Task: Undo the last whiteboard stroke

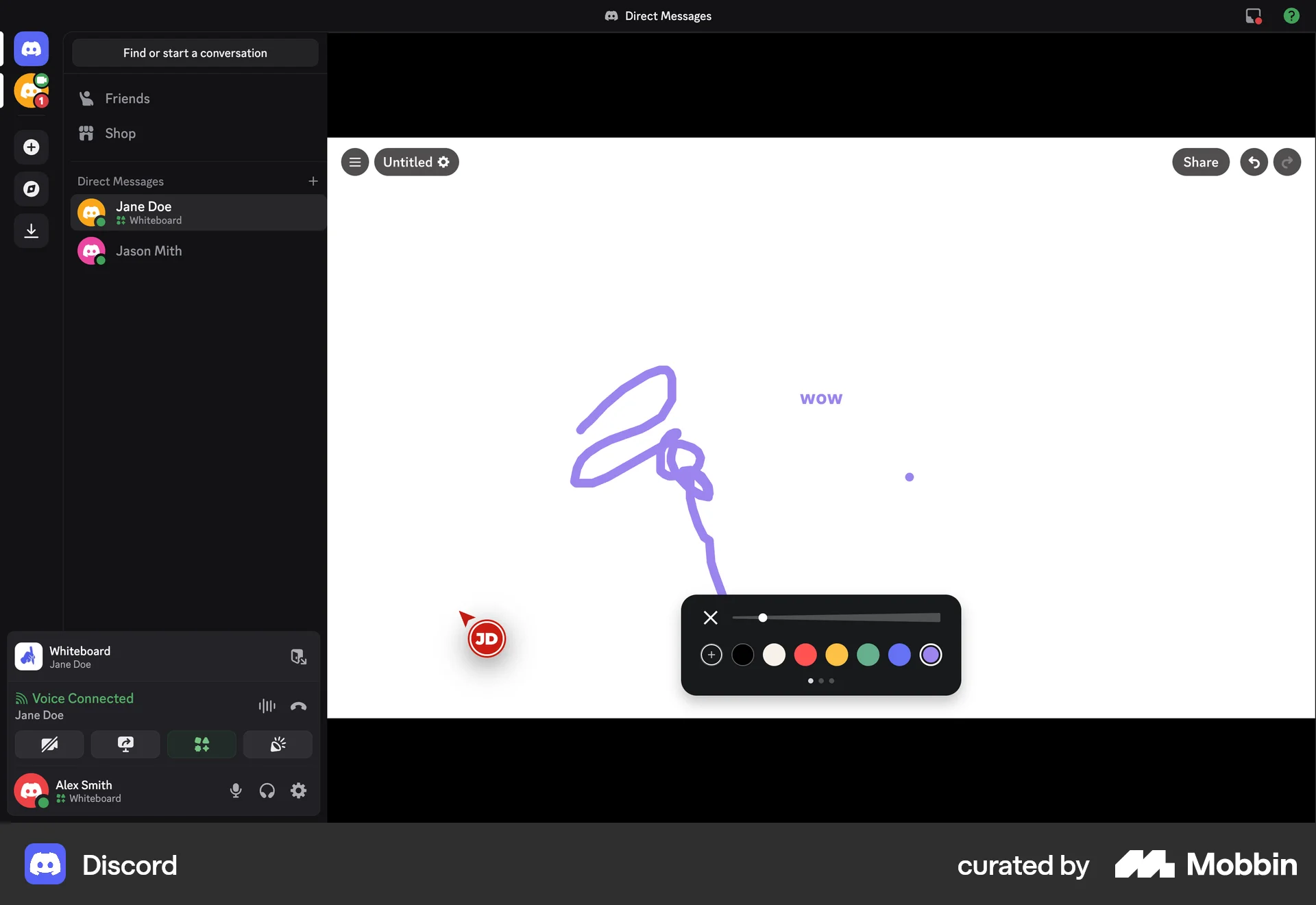Action: click(x=1254, y=162)
